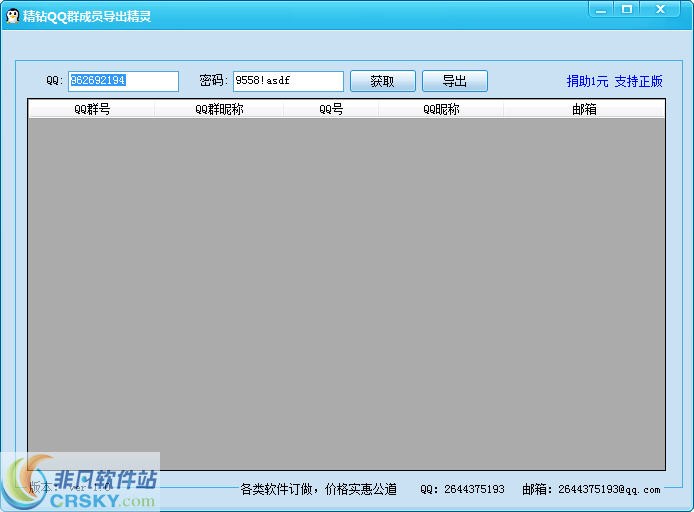The height and width of the screenshot is (512, 694).
Task: Open the 捐助1元 支持正版 link
Action: pyautogui.click(x=614, y=81)
